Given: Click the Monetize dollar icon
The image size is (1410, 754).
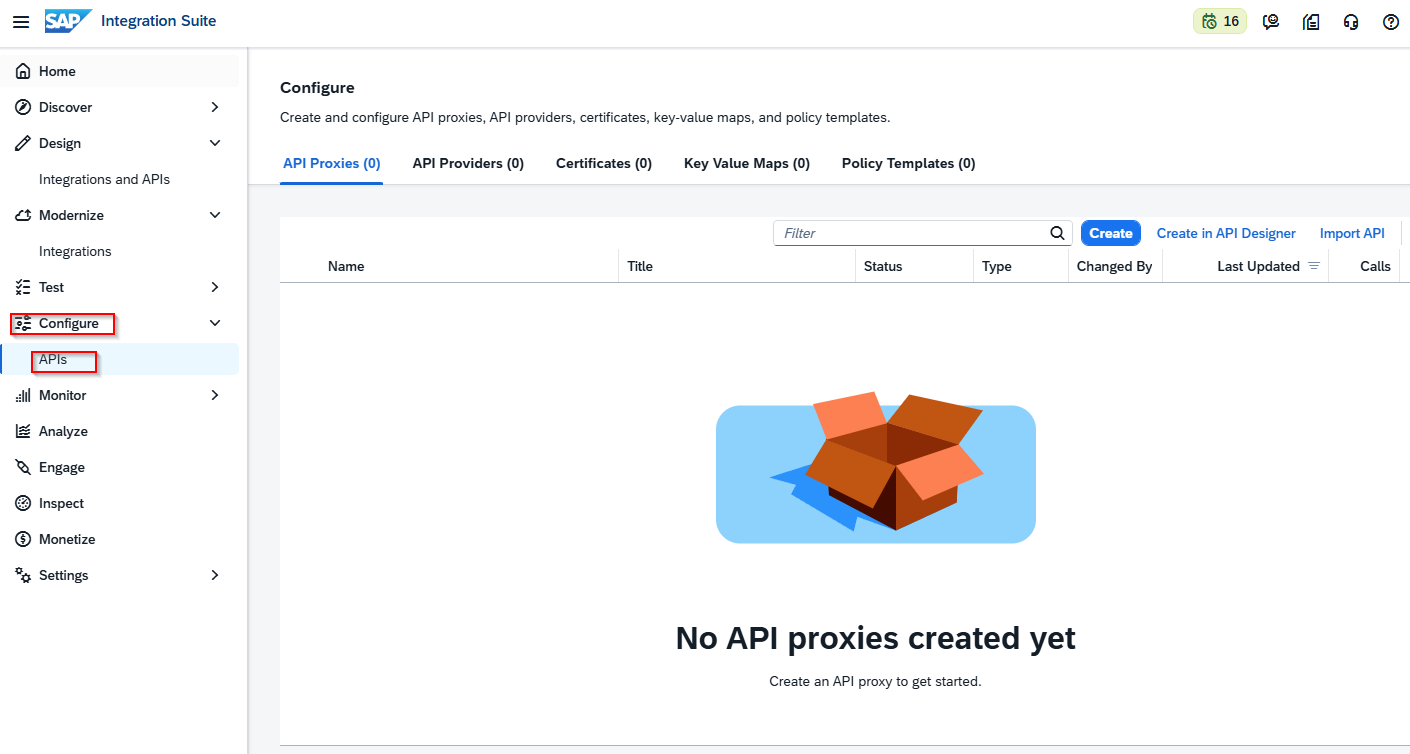Looking at the screenshot, I should 23,539.
